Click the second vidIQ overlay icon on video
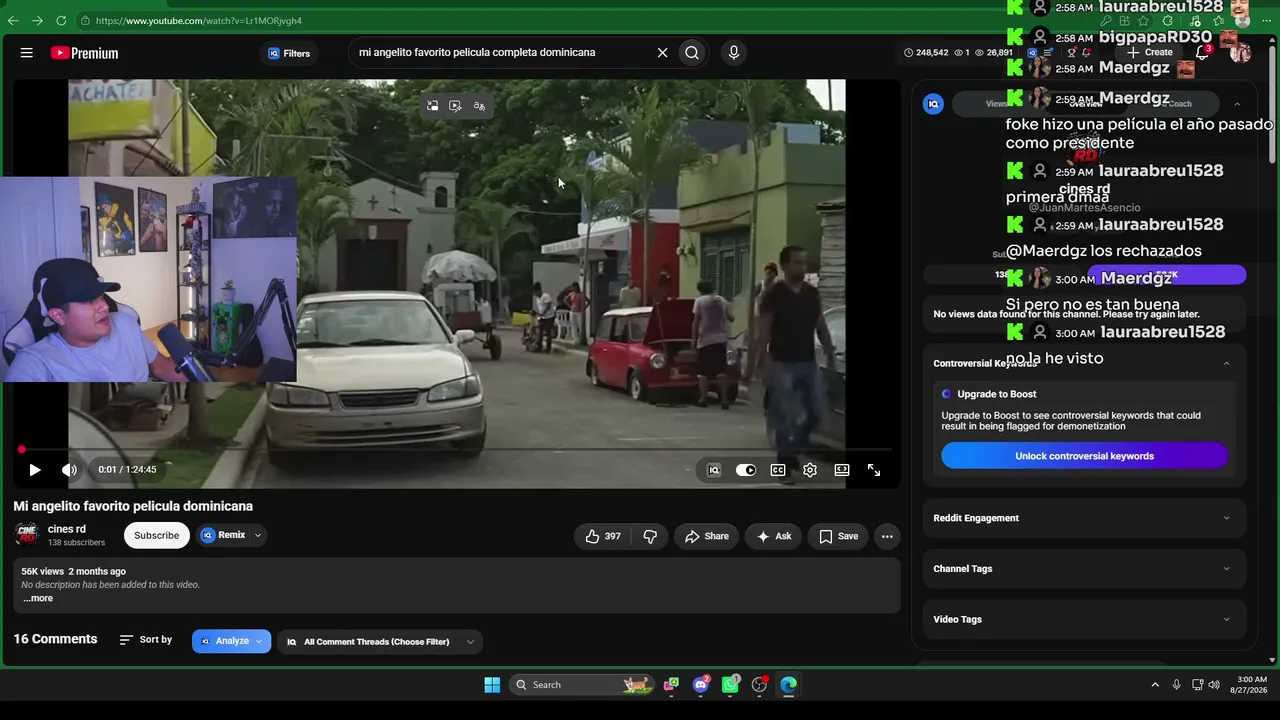Viewport: 1280px width, 720px height. (x=456, y=106)
